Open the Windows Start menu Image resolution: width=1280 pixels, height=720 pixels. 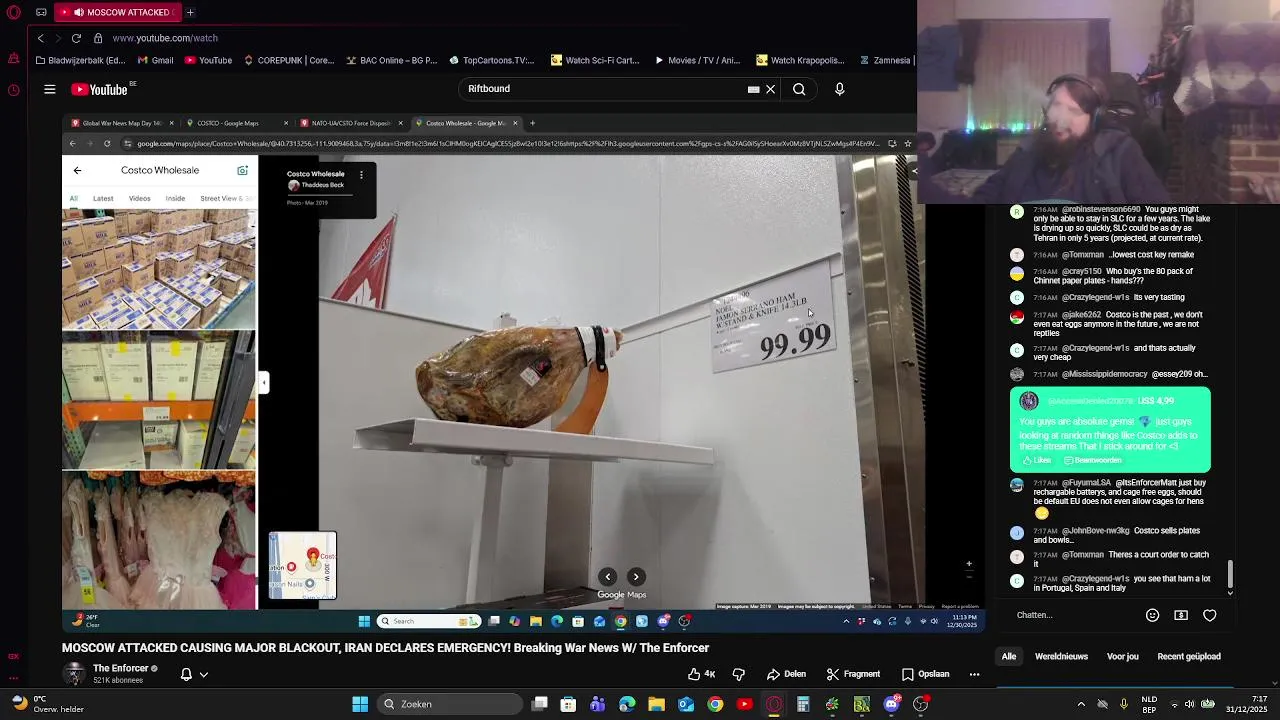pos(360,704)
